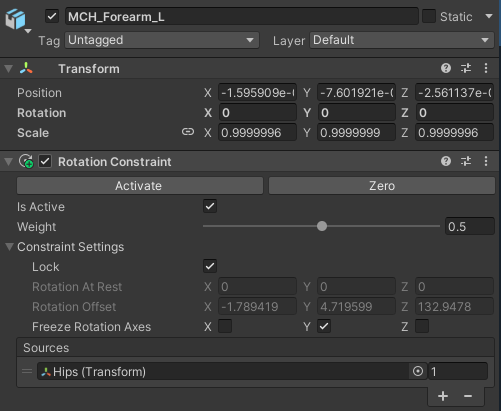Image resolution: width=501 pixels, height=411 pixels.
Task: Edit Rotation Y field
Action: [x=356, y=113]
